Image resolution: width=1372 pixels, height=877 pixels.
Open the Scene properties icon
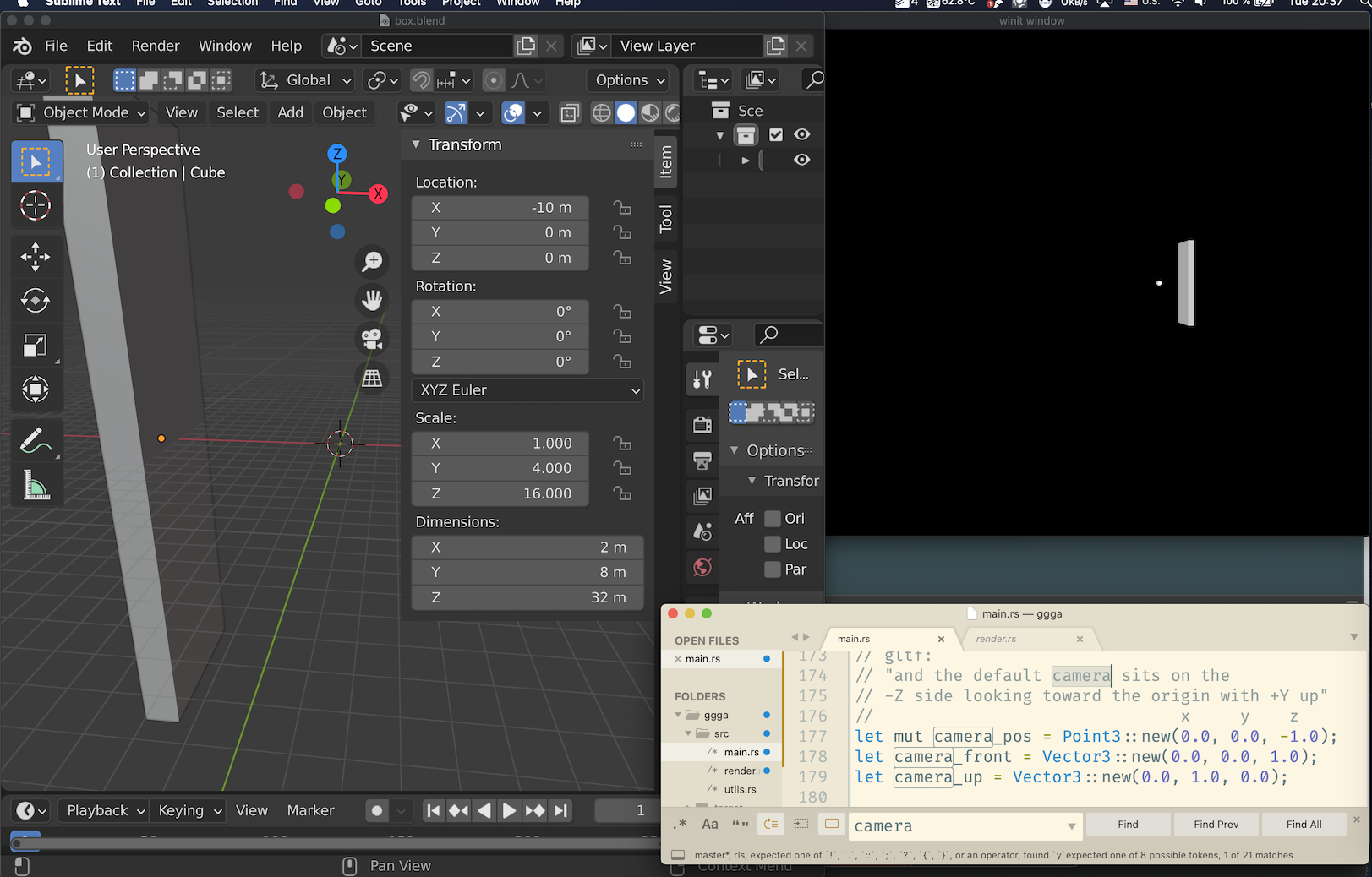pyautogui.click(x=702, y=531)
